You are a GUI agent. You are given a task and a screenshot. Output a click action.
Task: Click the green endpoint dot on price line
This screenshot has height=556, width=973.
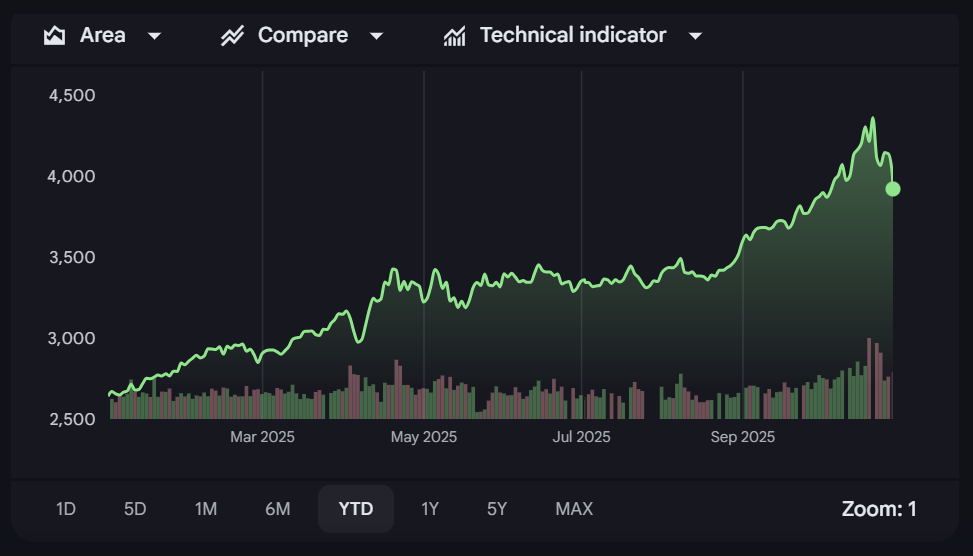coord(893,189)
